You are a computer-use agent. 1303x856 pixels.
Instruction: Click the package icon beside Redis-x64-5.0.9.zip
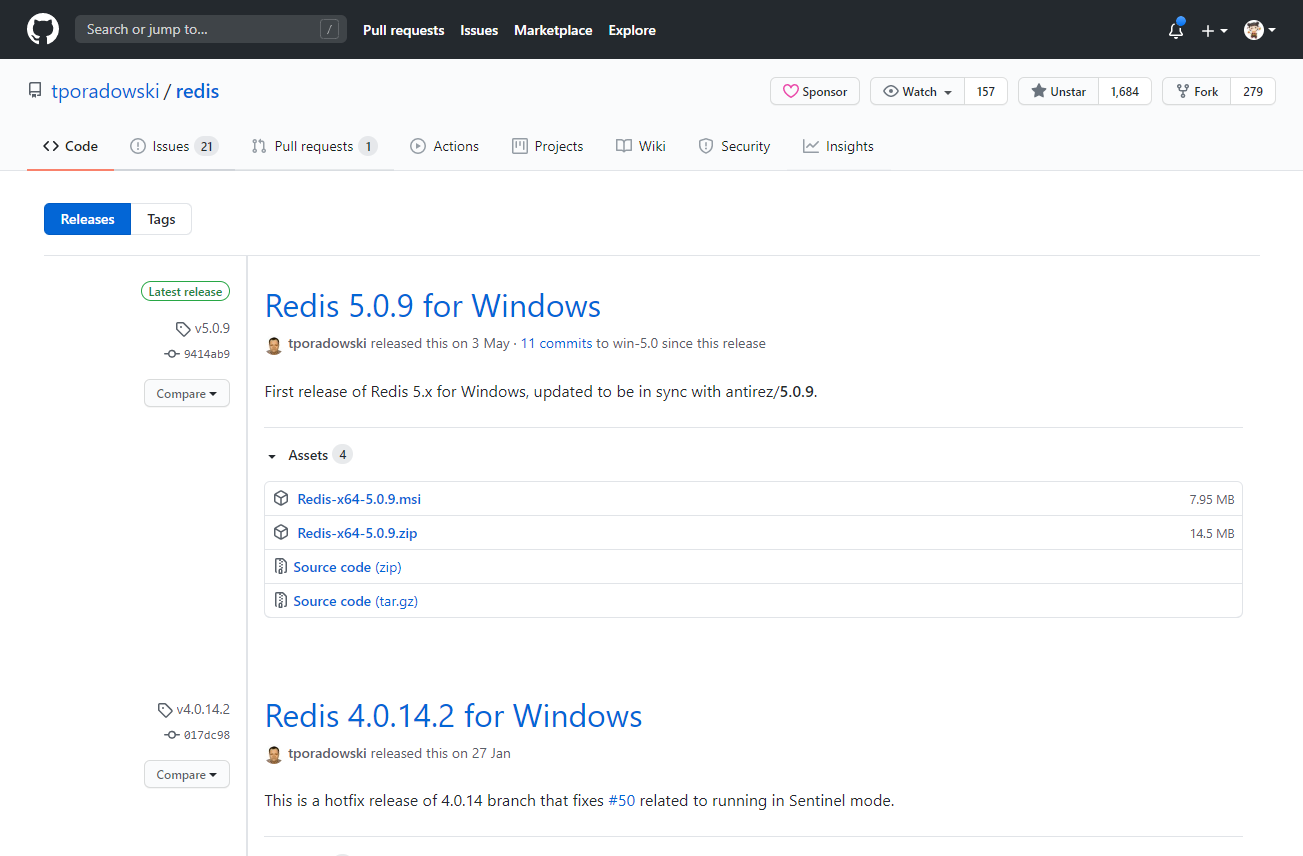click(281, 532)
